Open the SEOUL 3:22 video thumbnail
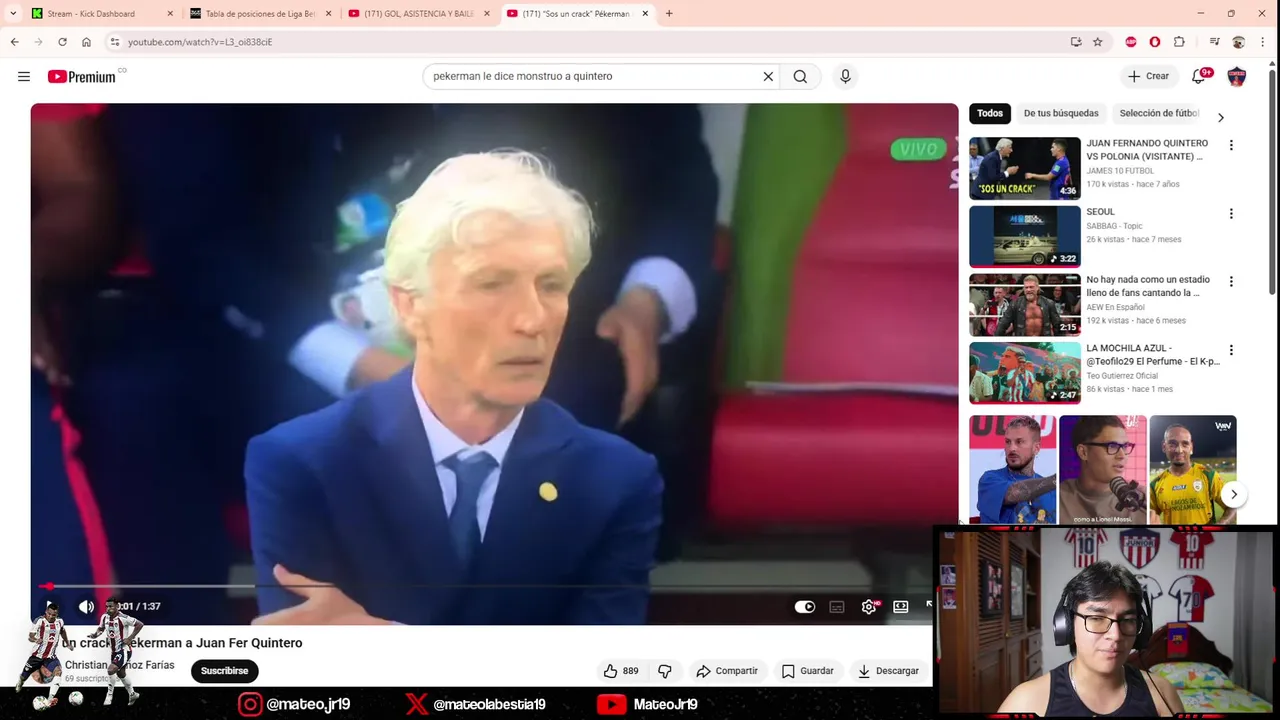This screenshot has width=1280, height=720. tap(1025, 236)
